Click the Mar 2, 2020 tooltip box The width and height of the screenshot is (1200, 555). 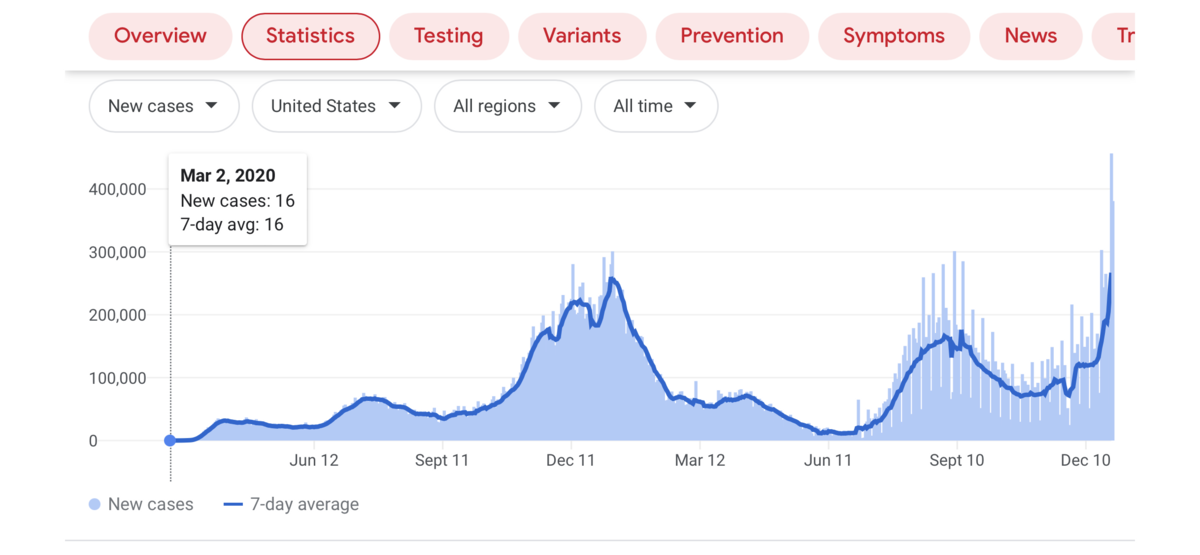(x=237, y=199)
